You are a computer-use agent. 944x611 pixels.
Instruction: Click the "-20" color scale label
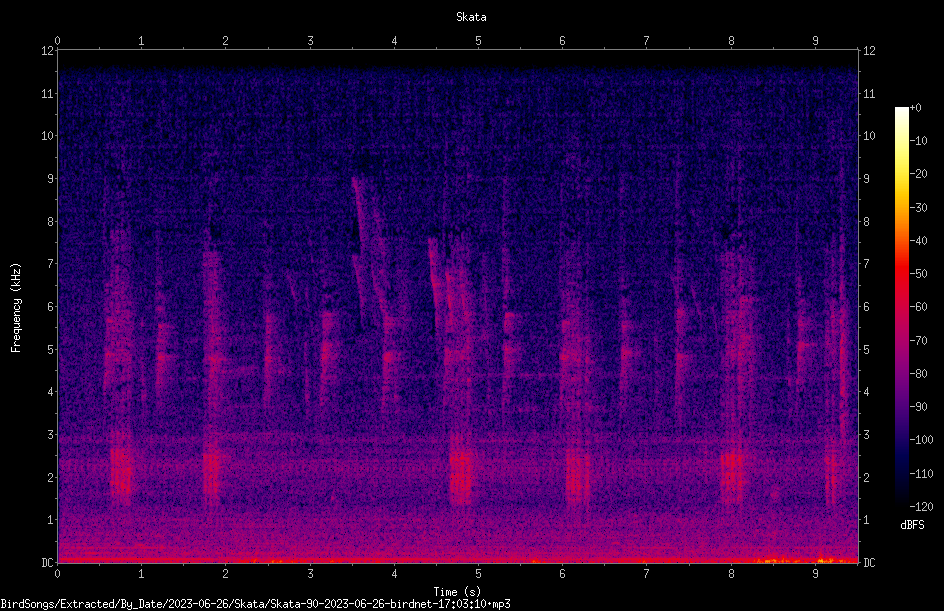pos(918,174)
